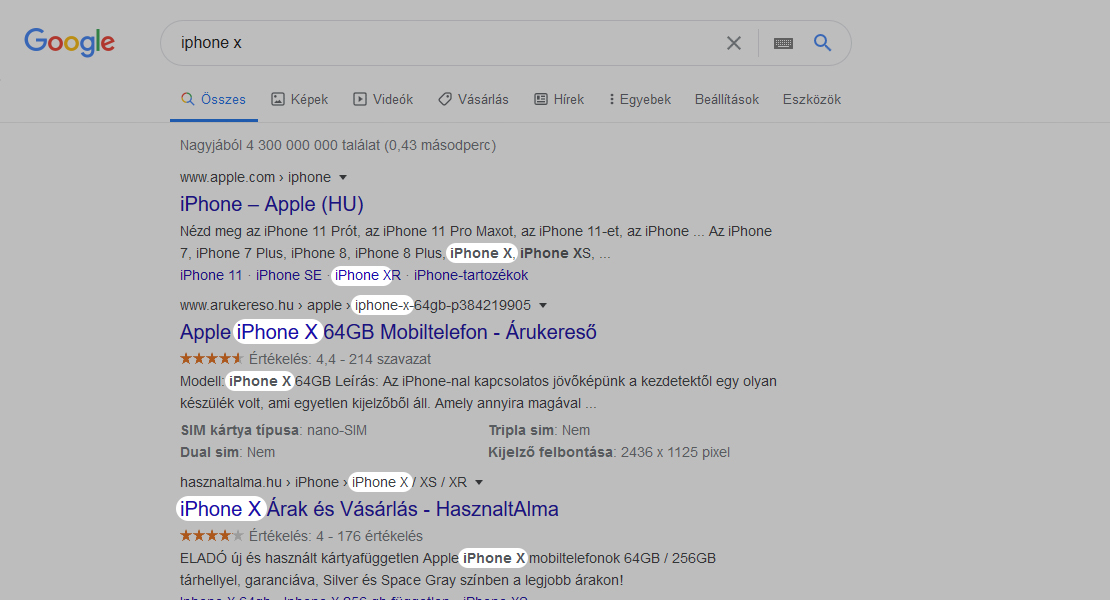Viewport: 1110px width, 600px height.
Task: Click the arukereso.hu breadcrumb URL text
Action: (x=355, y=306)
